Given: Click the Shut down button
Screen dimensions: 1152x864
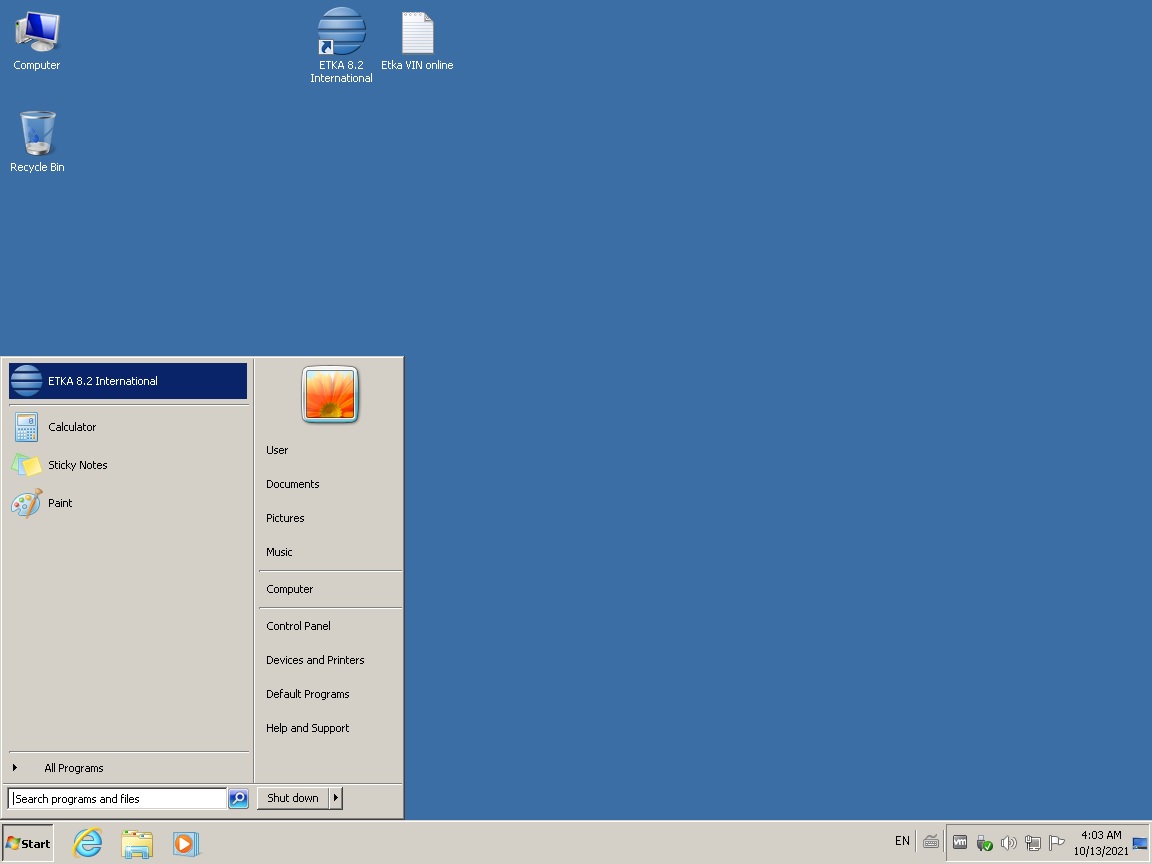Looking at the screenshot, I should tap(292, 798).
